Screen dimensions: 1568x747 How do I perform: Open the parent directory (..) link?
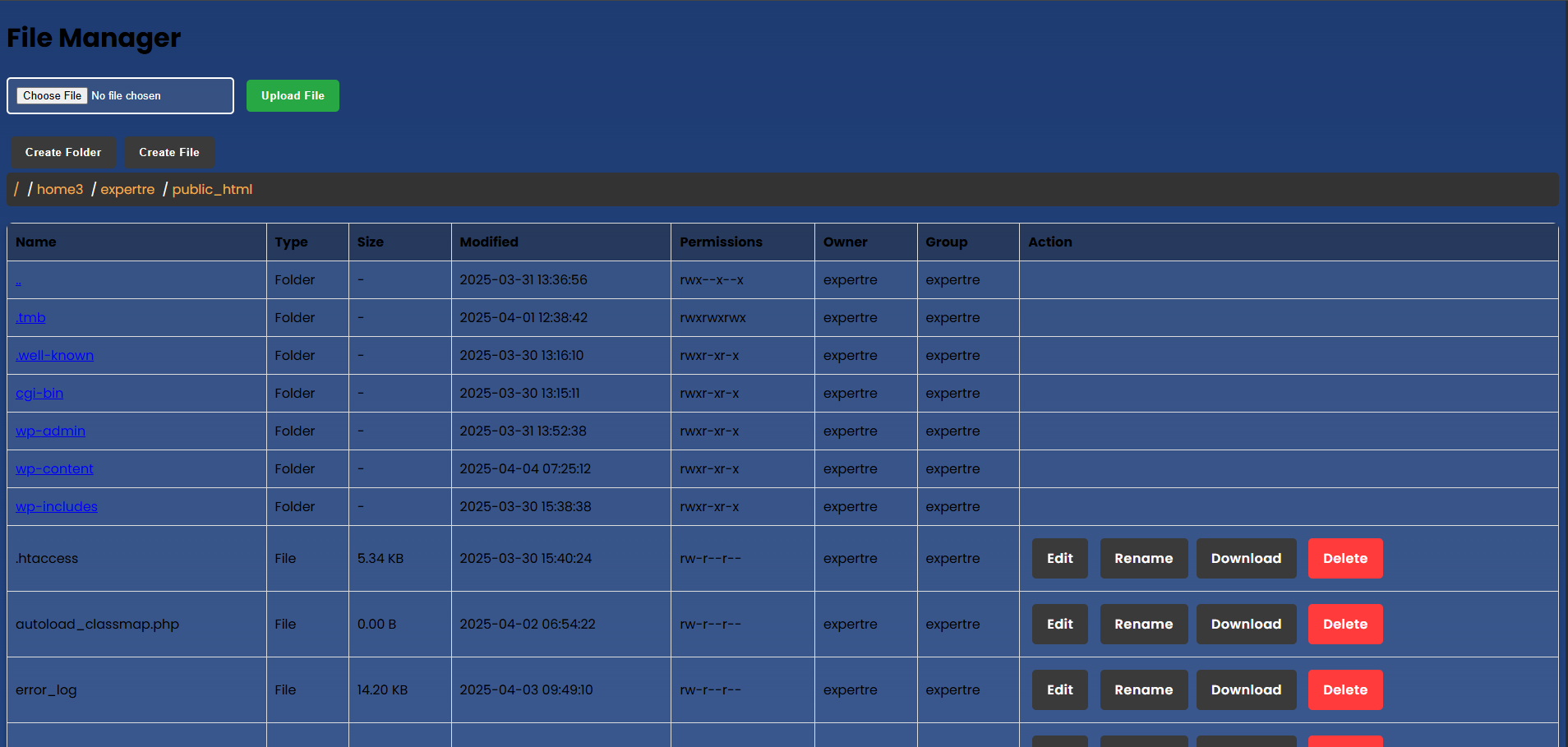(19, 282)
